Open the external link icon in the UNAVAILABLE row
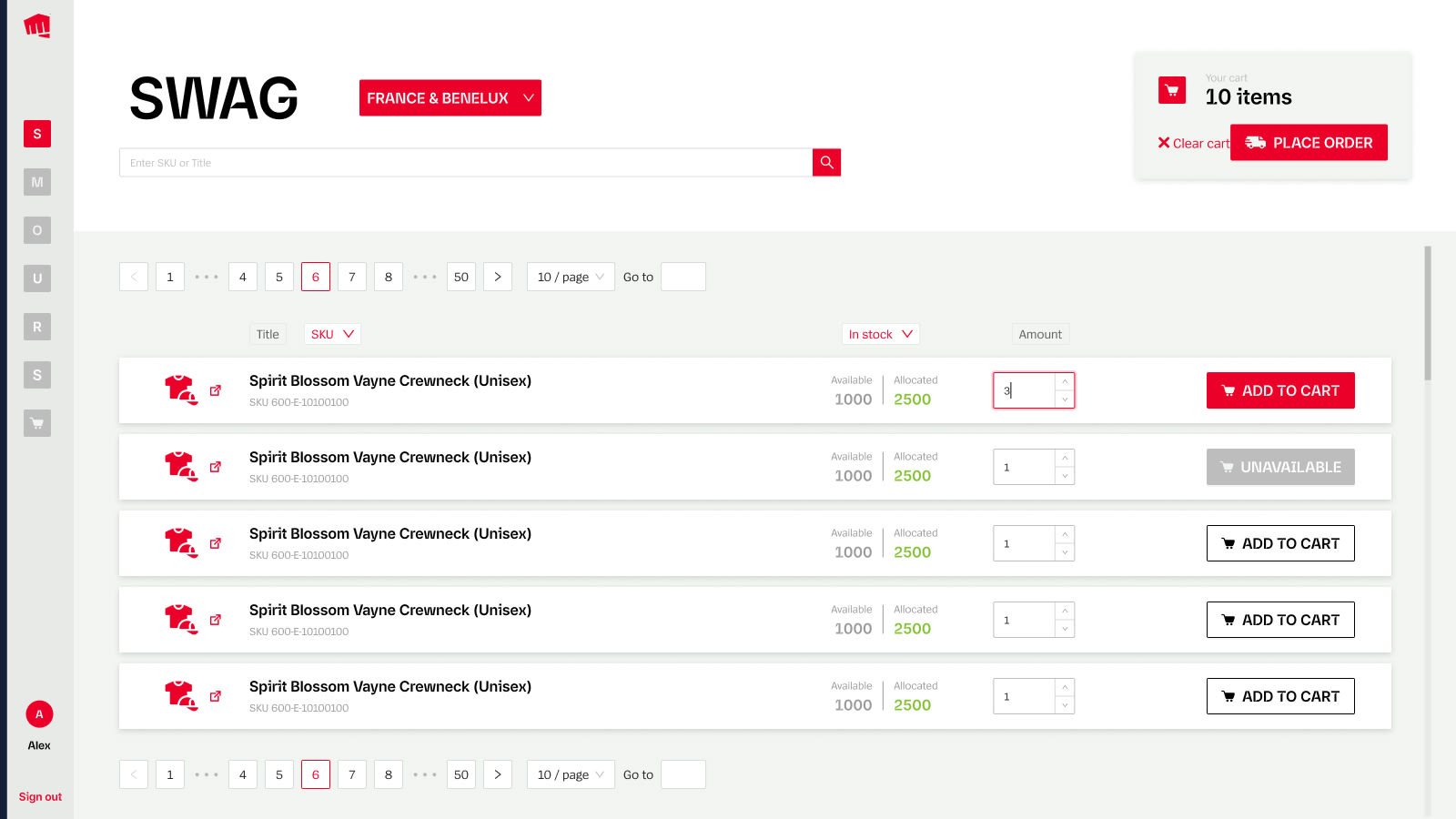Screen dimensions: 1456x819 point(216,467)
